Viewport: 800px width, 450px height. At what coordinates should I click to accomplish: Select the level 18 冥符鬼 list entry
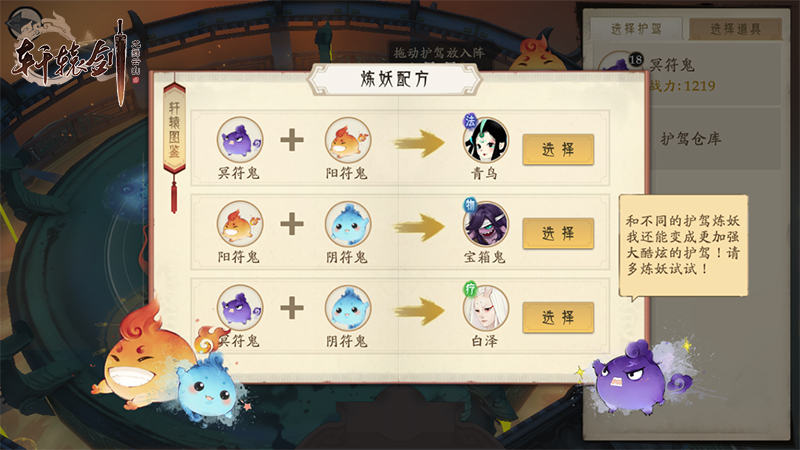pos(688,74)
